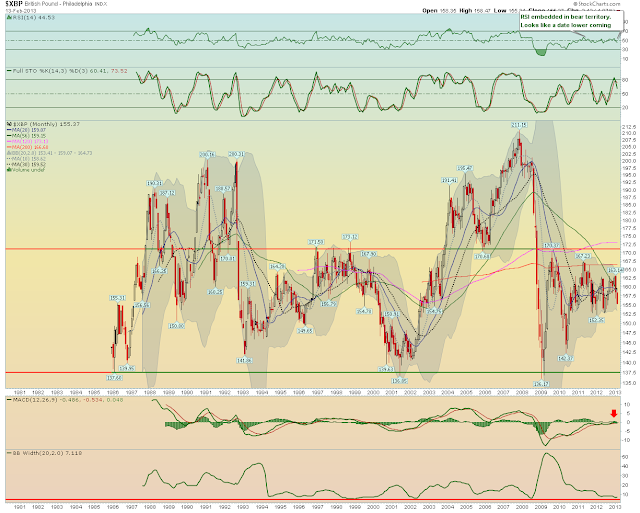Click the 60 value on BB Width axis

coord(625,457)
